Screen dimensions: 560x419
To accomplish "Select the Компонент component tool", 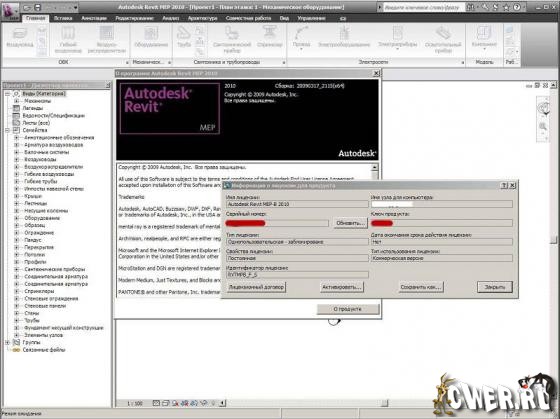I will [x=484, y=37].
